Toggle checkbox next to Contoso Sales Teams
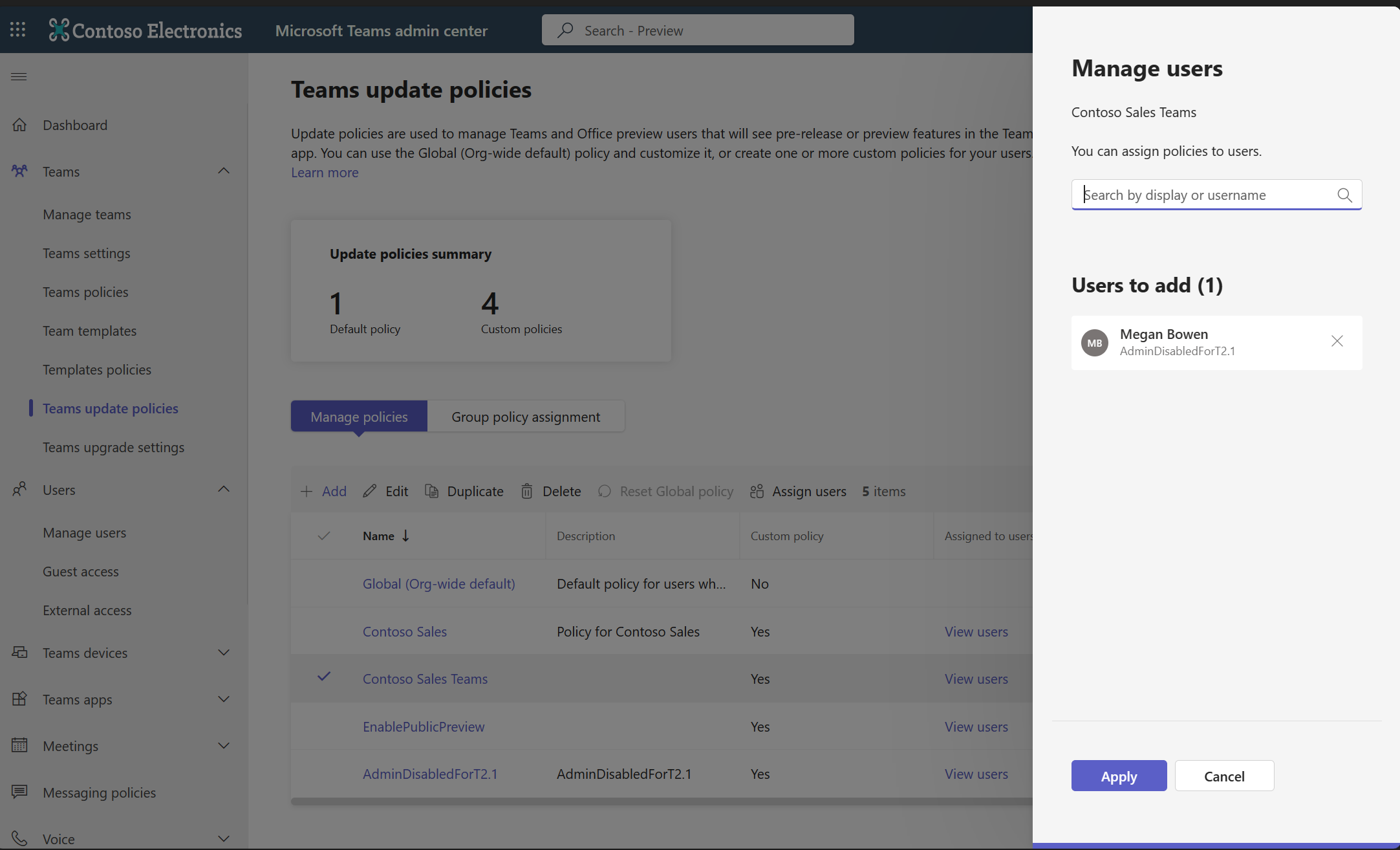The height and width of the screenshot is (850, 1400). pyautogui.click(x=324, y=677)
